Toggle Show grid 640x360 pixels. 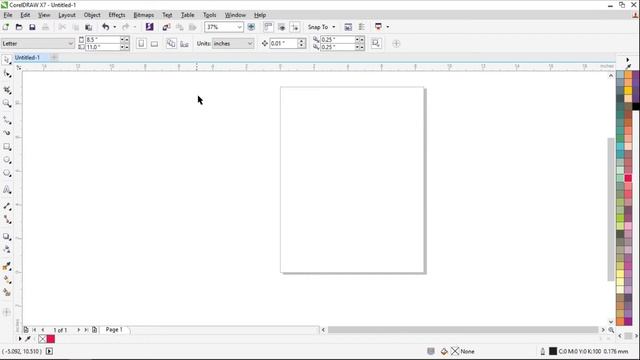click(282, 27)
